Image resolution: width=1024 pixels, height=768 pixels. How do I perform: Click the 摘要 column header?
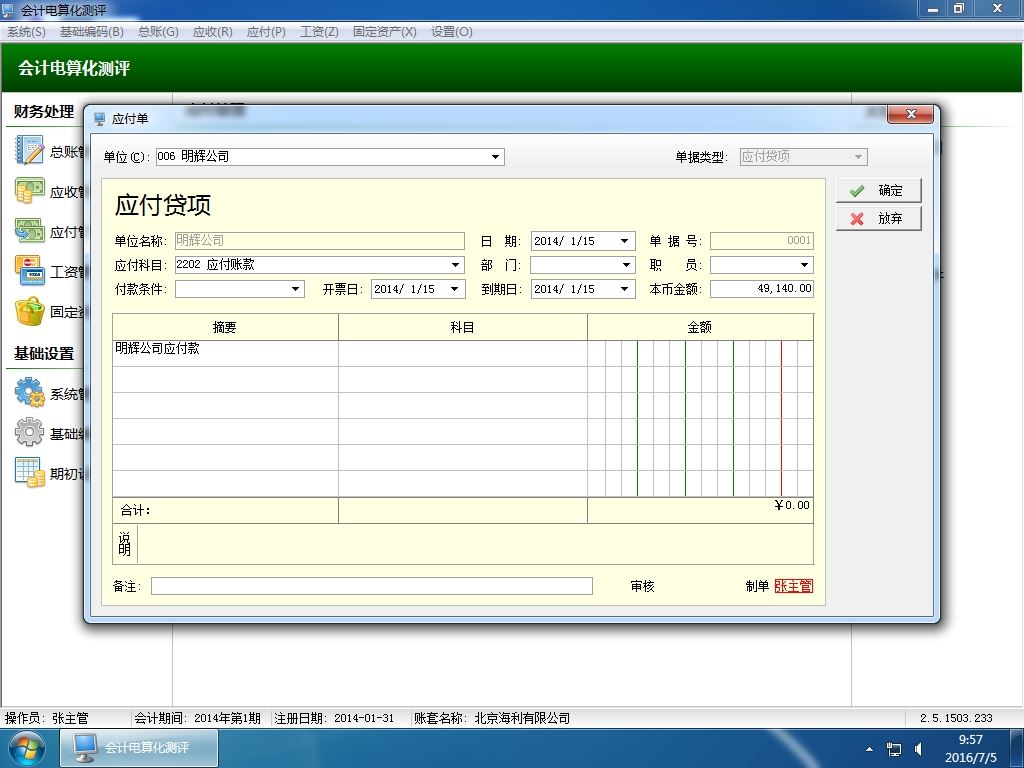click(225, 327)
